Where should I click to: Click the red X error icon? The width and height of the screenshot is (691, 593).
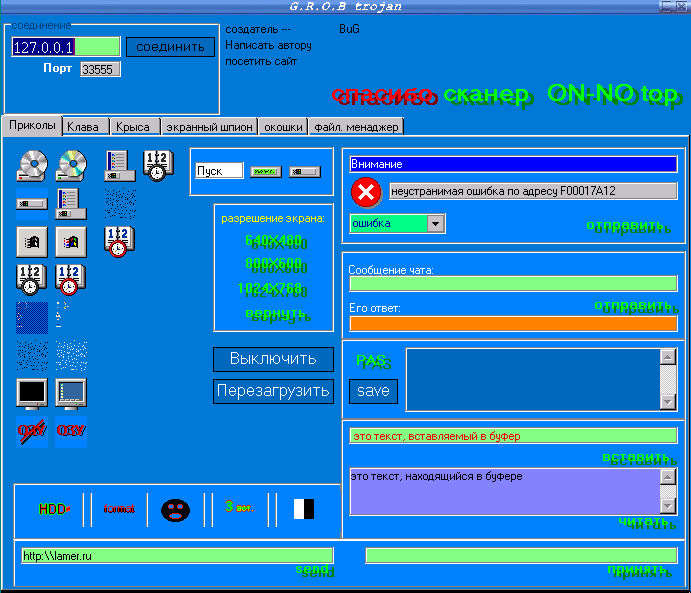point(367,192)
